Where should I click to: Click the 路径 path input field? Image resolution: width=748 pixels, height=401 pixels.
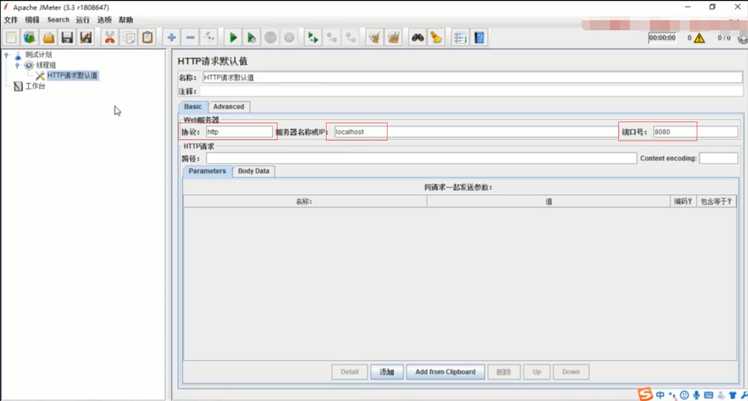tap(421, 158)
